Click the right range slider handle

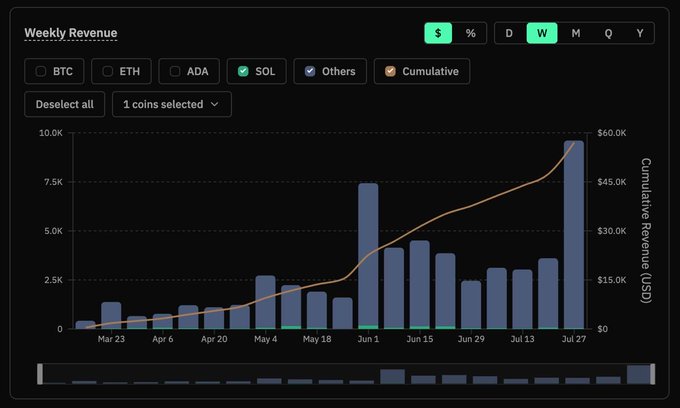point(653,374)
